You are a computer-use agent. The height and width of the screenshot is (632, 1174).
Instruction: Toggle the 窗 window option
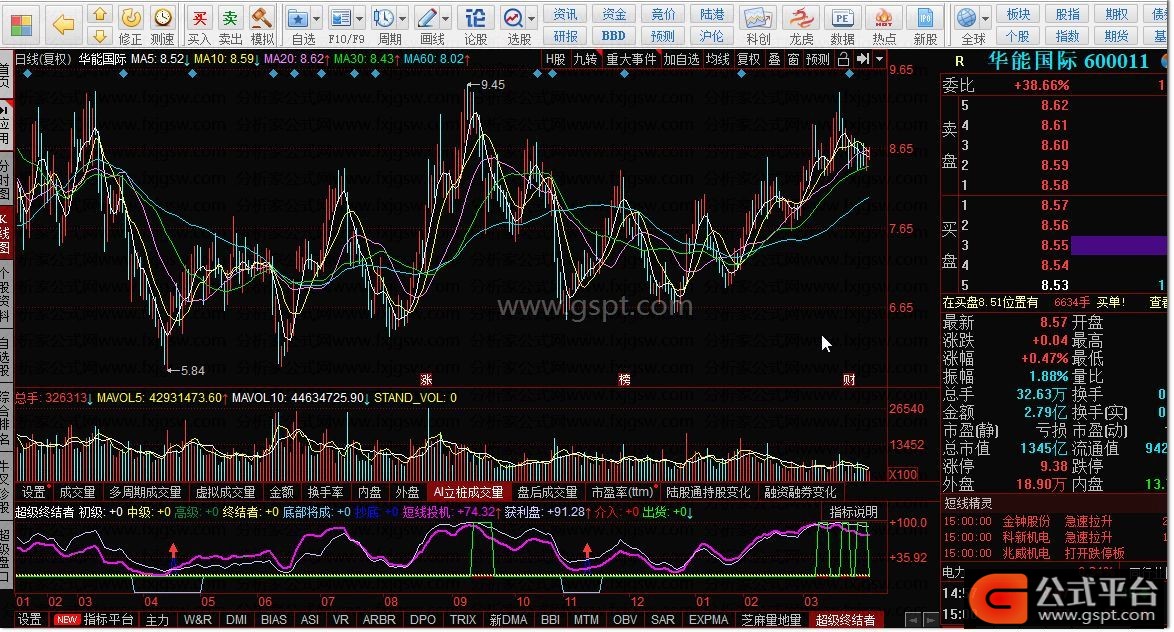pyautogui.click(x=794, y=59)
